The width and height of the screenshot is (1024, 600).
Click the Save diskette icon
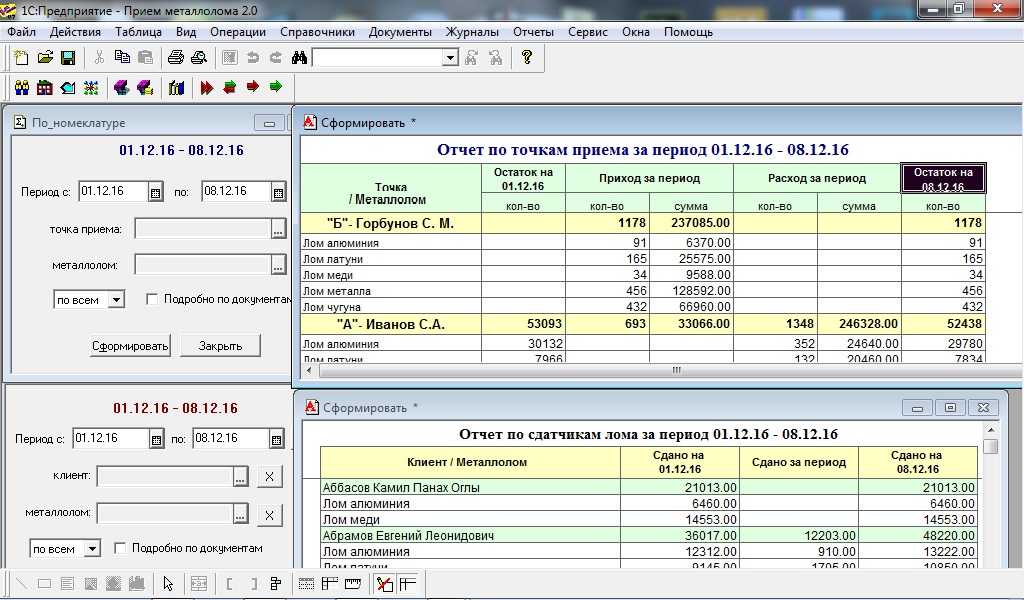(x=67, y=58)
